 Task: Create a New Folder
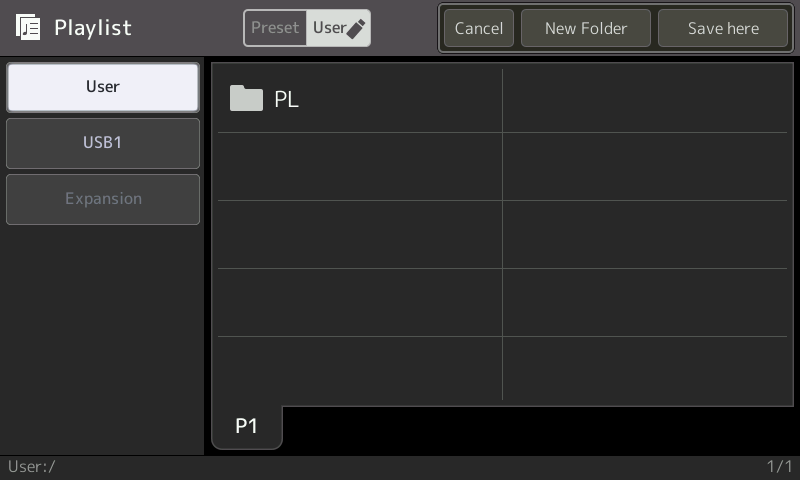(x=586, y=28)
